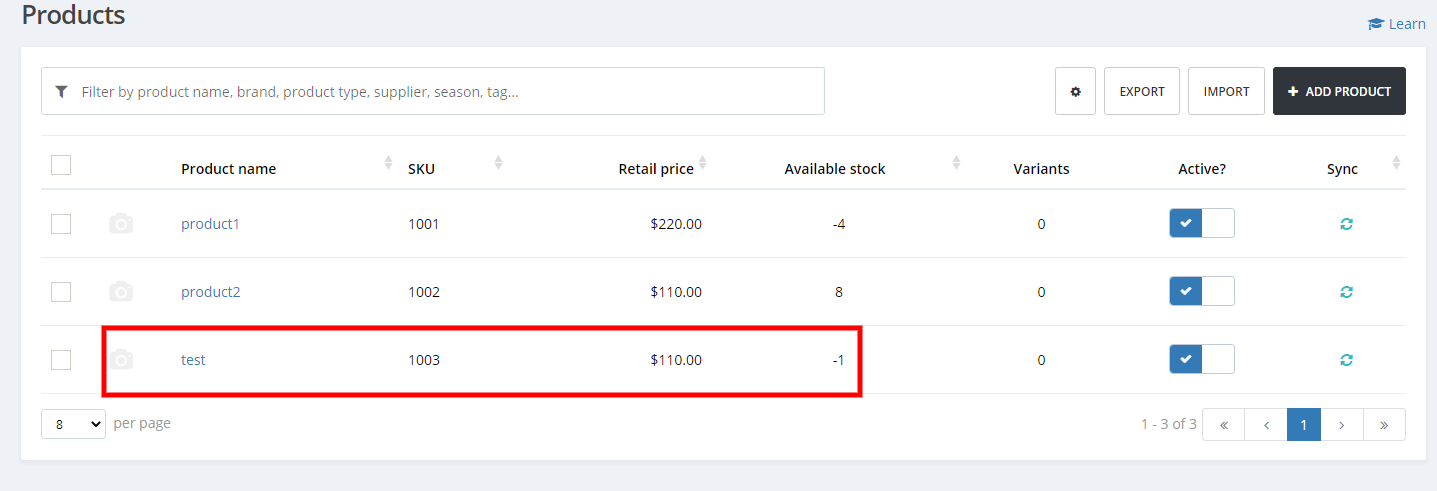Check the select-all checkbox in the header
1437x491 pixels.
coord(61,165)
